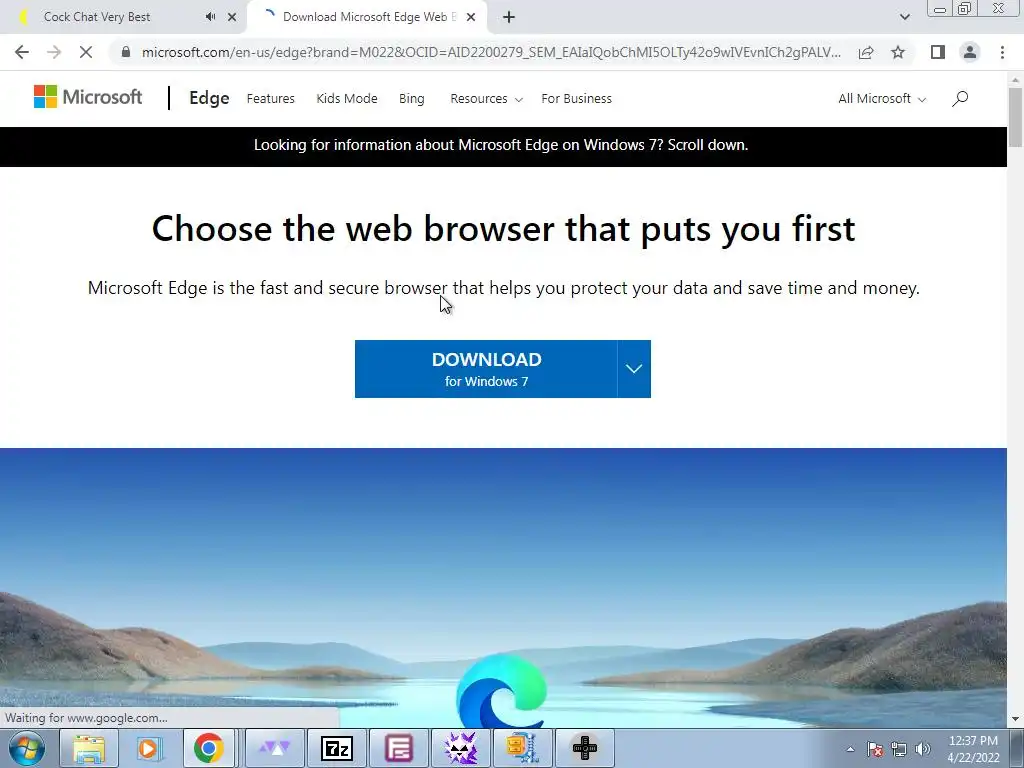
Task: Open the Kids Mode link
Action: pos(347,99)
